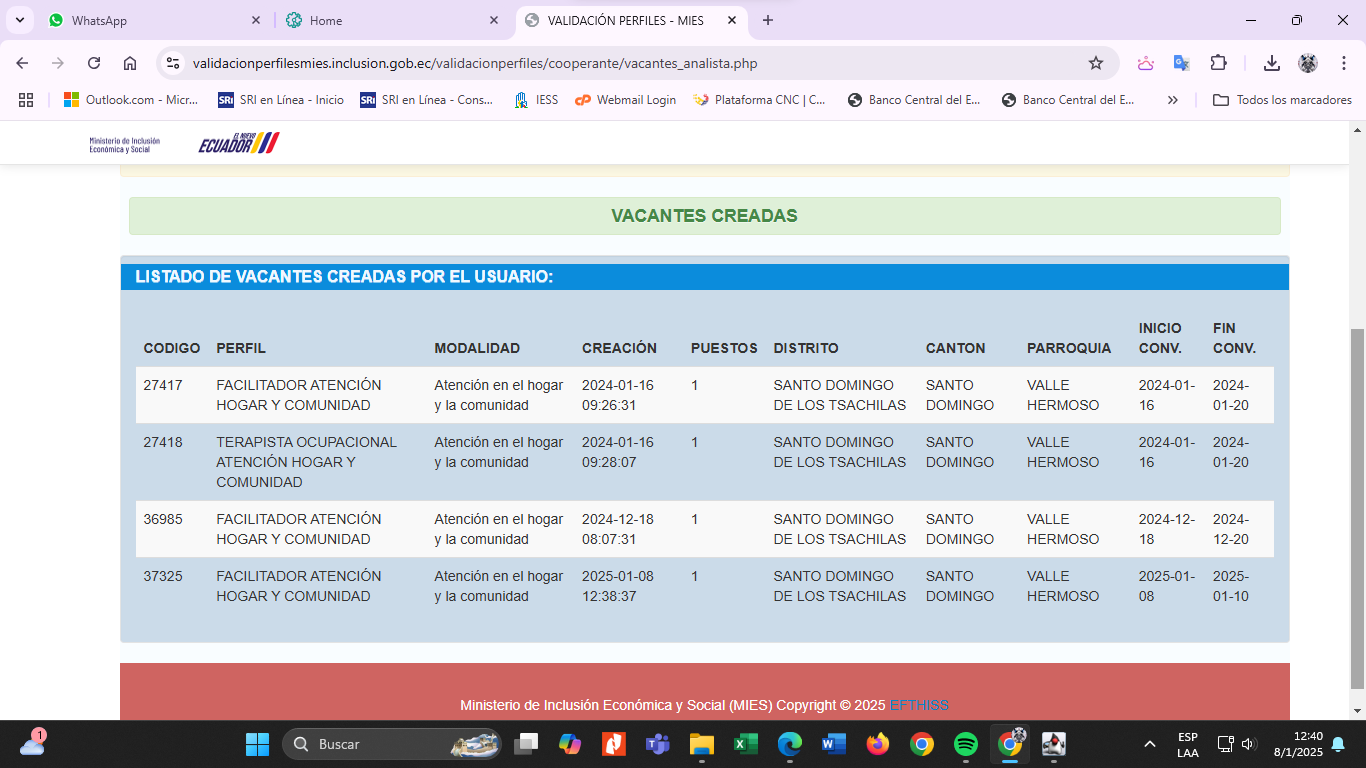Reload the page with the refresh icon
The image size is (1366, 768).
click(94, 63)
